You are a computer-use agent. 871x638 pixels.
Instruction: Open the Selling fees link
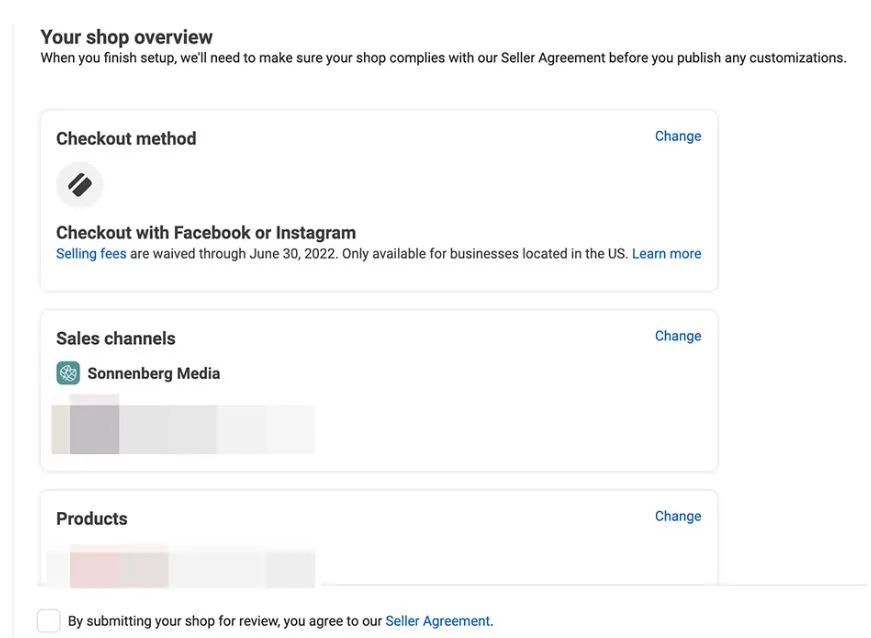[x=91, y=254]
